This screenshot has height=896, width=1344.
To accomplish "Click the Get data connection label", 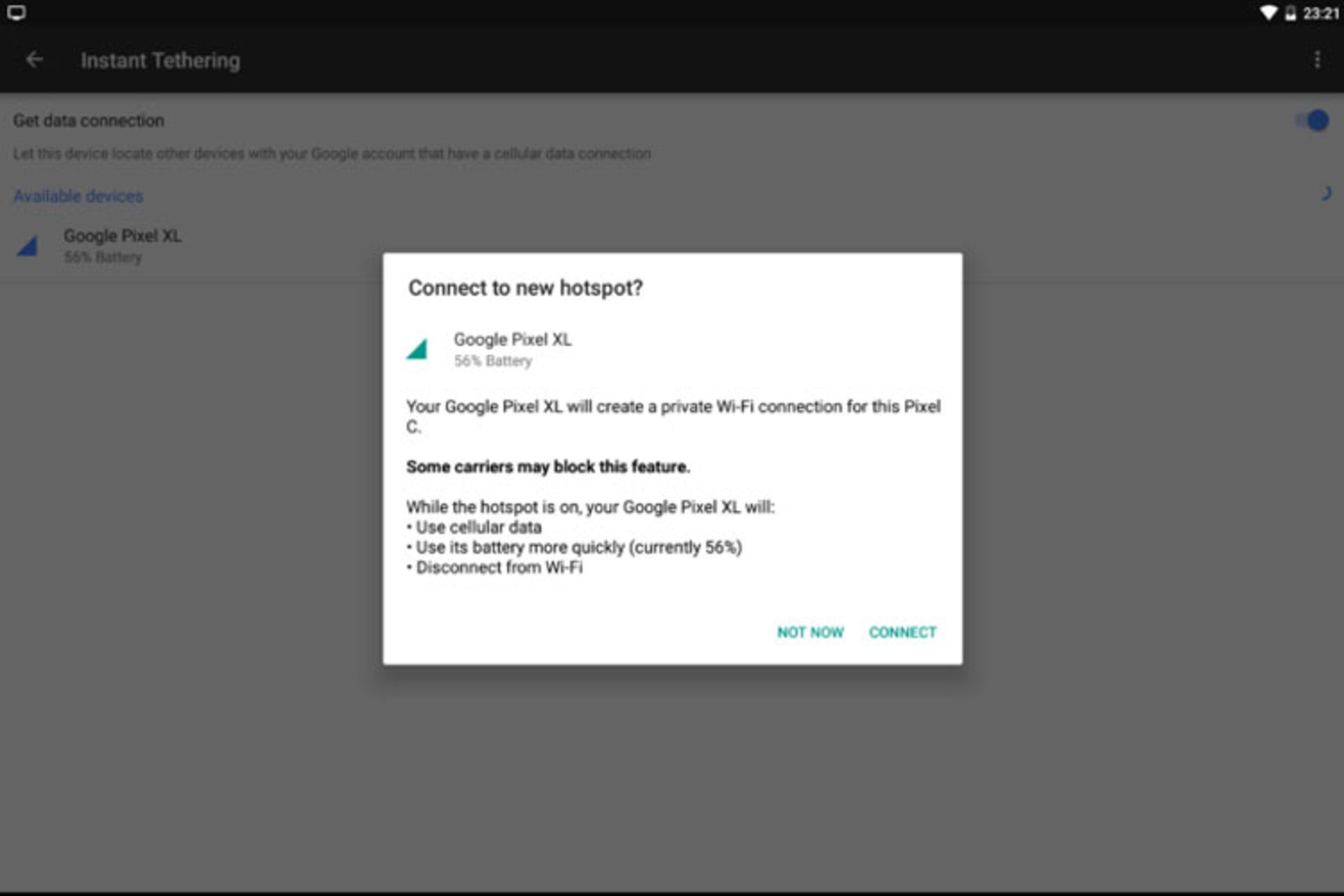I will coord(89,120).
